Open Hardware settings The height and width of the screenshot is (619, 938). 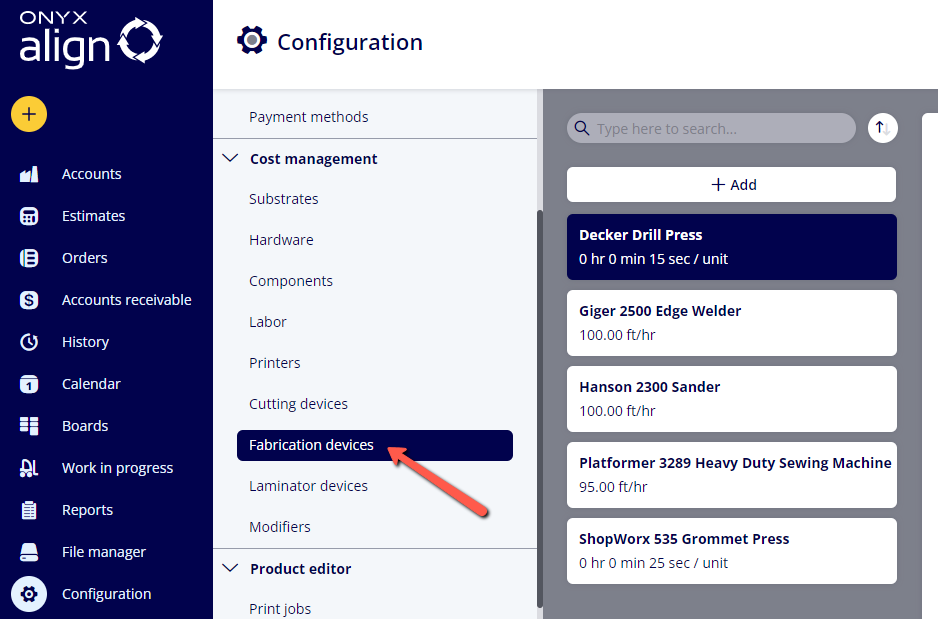point(281,240)
